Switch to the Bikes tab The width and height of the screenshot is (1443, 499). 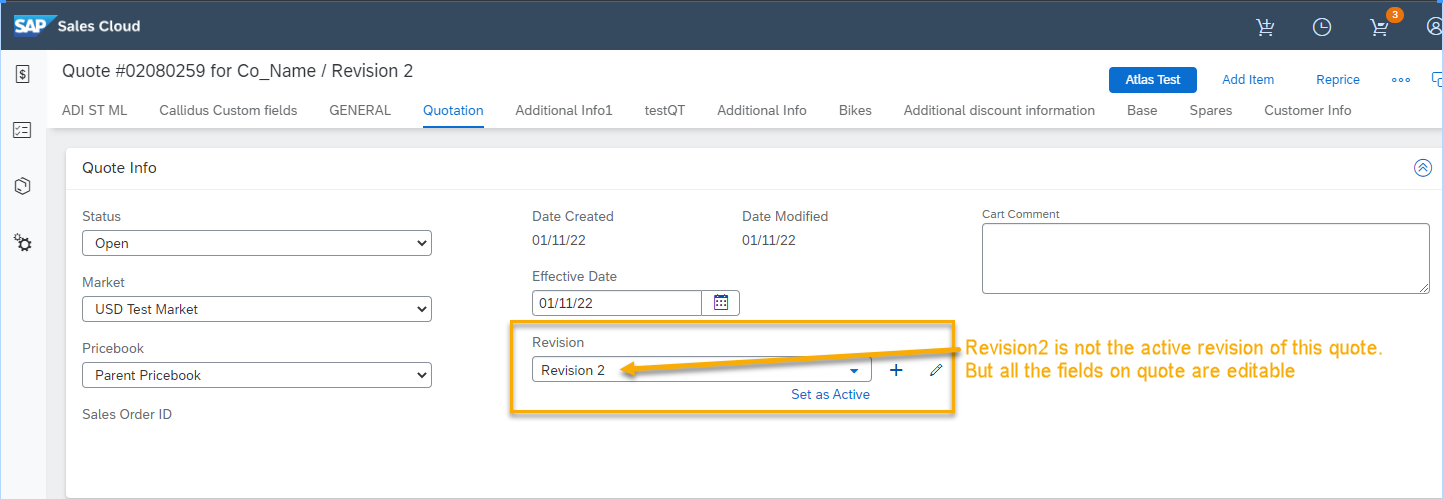(855, 110)
